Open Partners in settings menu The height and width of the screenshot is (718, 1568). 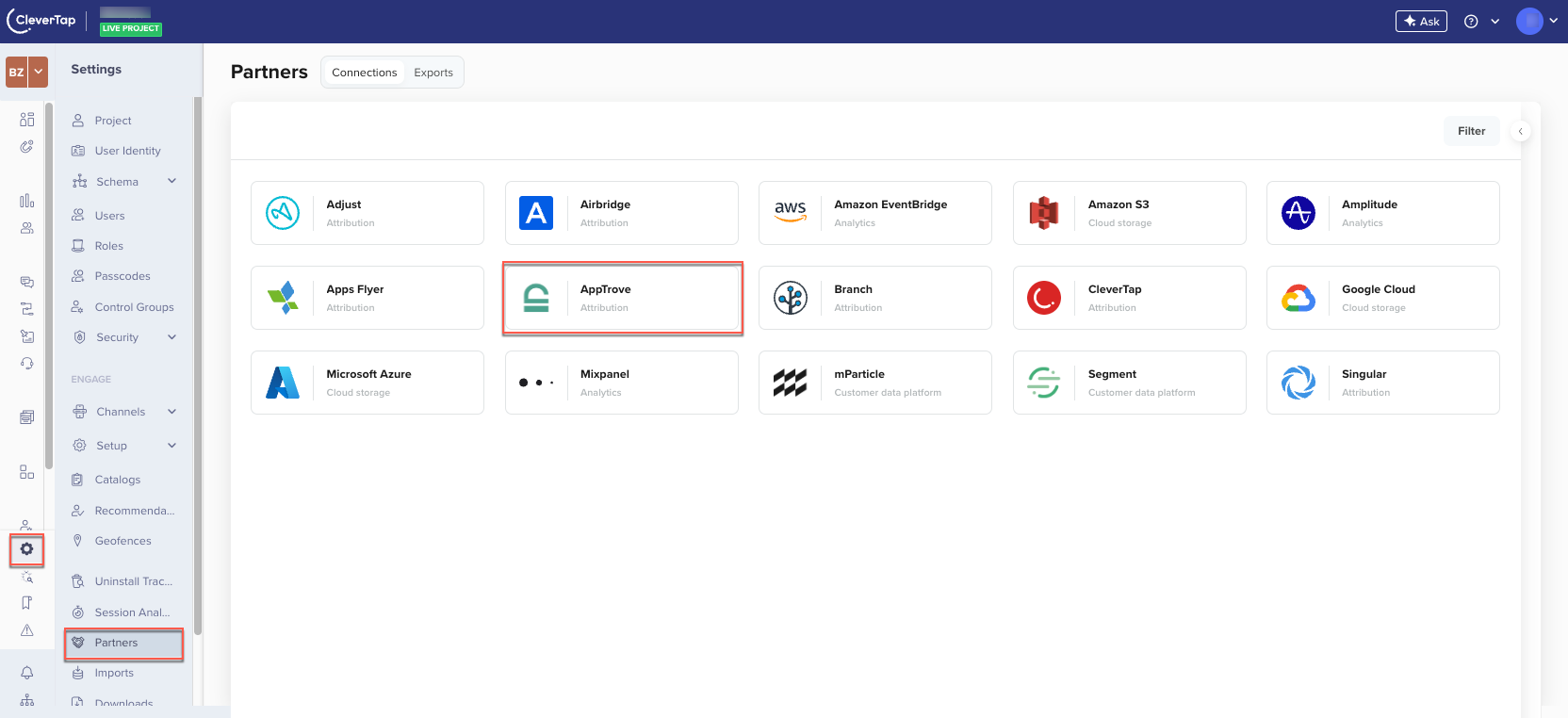[x=123, y=643]
